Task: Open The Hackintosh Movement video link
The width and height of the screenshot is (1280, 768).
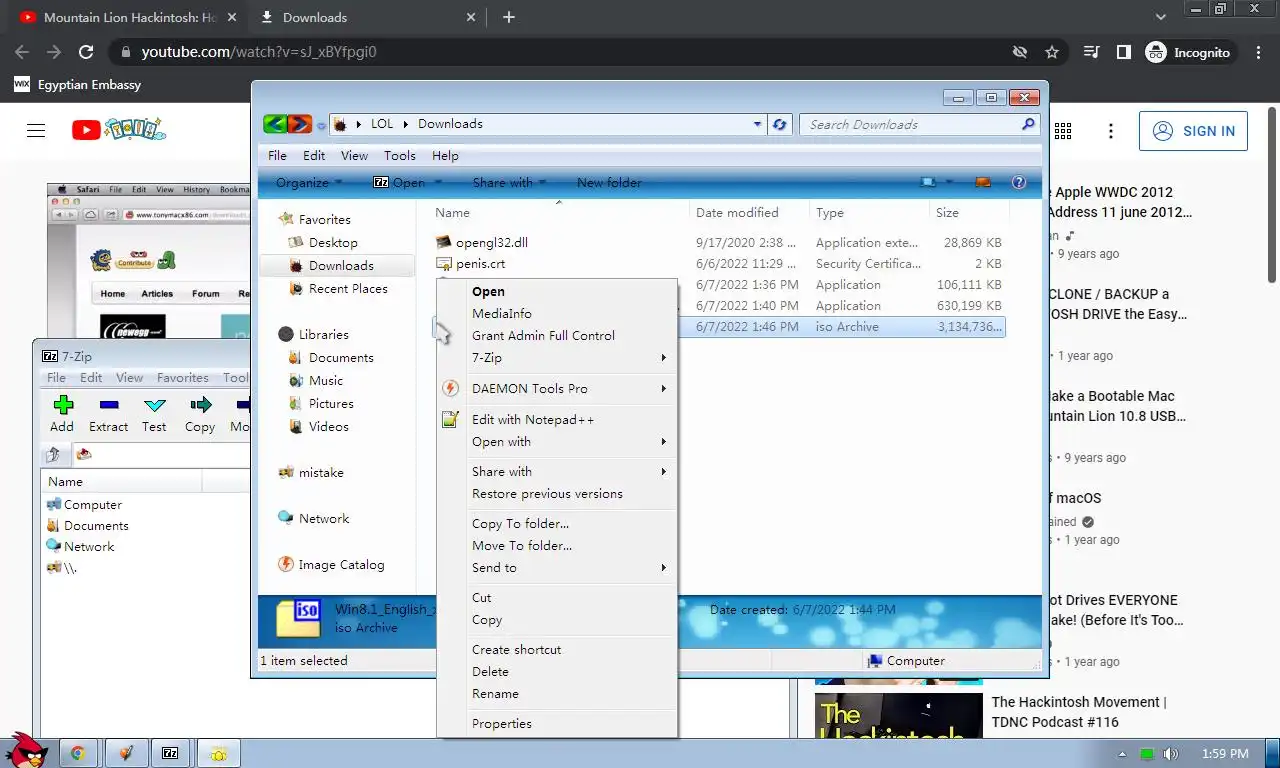Action: [x=1079, y=712]
